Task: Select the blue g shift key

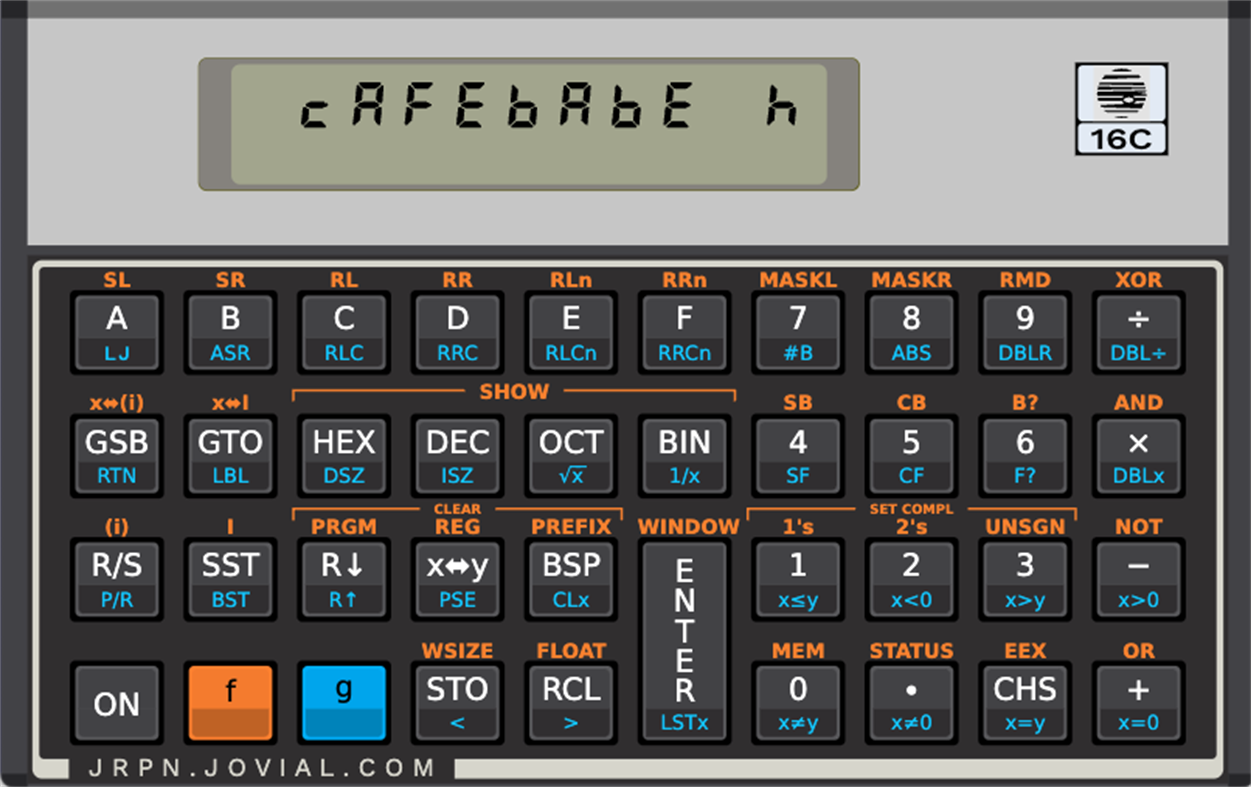Action: 344,702
